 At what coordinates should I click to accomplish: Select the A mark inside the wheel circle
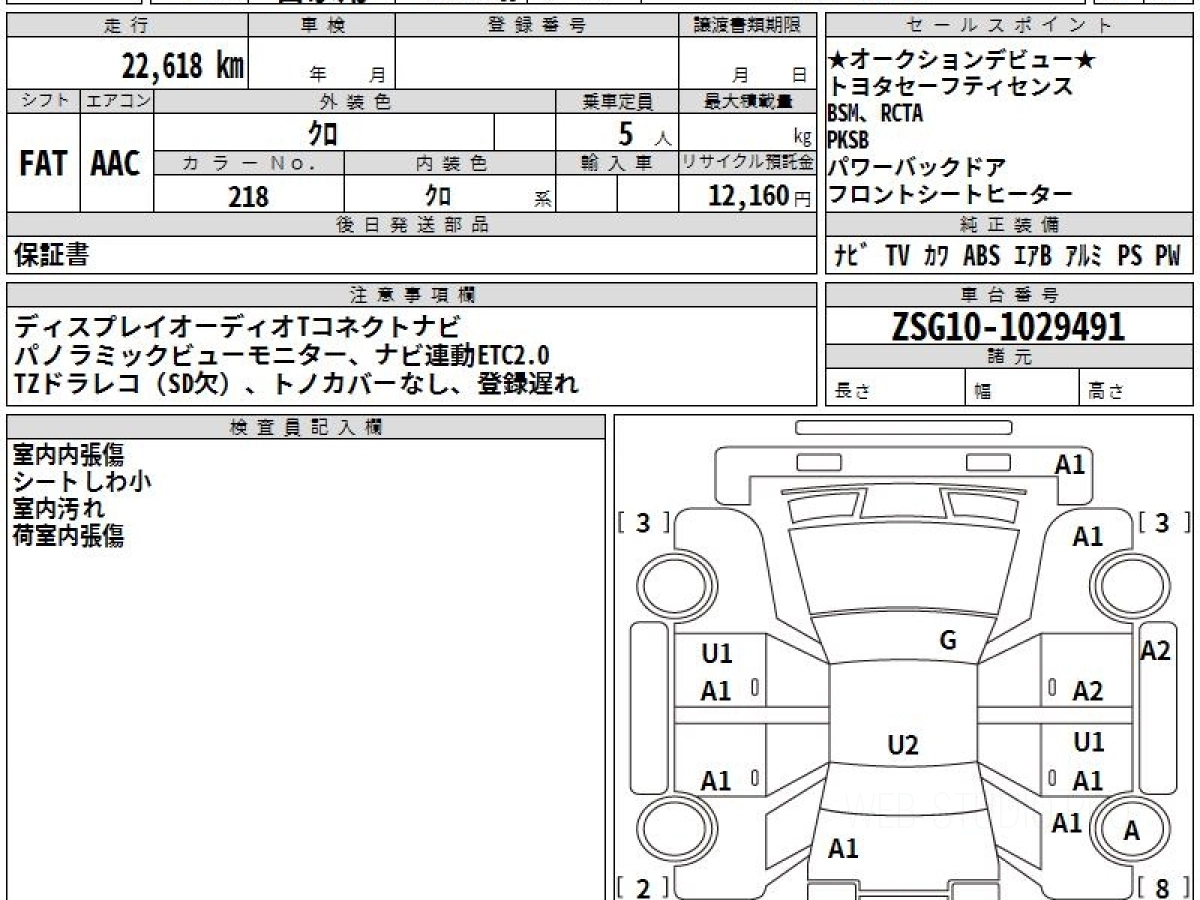point(1132,831)
